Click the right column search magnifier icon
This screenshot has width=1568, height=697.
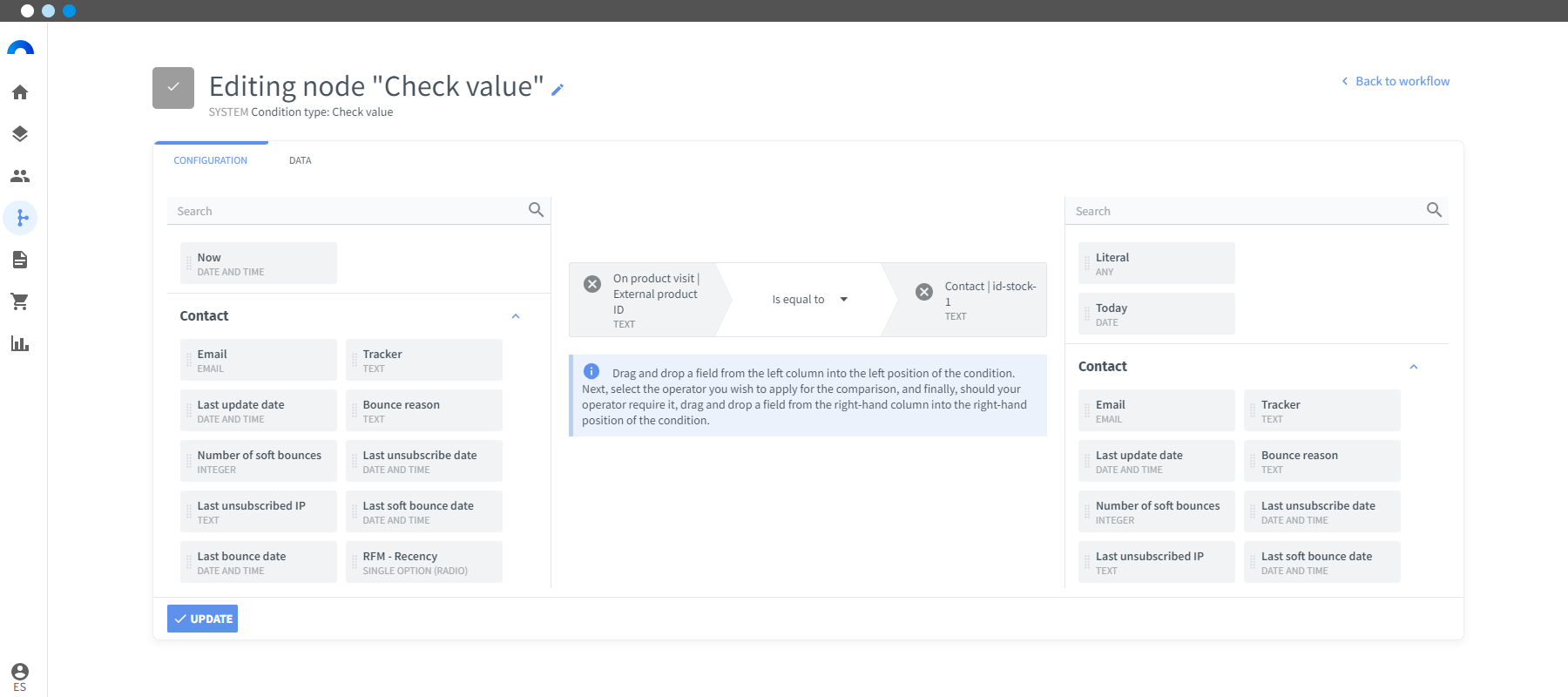1434,210
